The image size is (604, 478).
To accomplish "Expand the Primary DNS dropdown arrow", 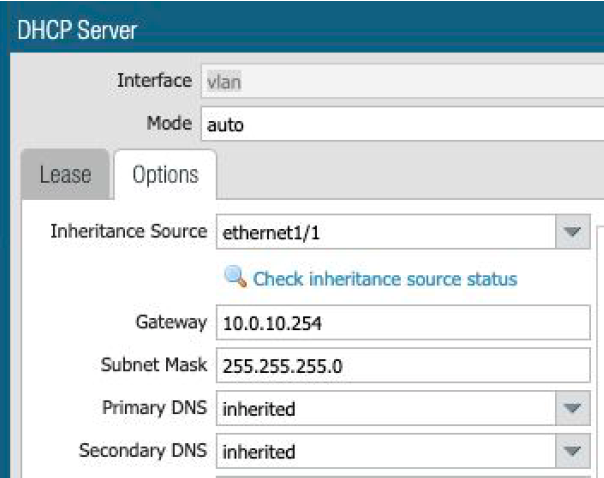I will (x=572, y=408).
